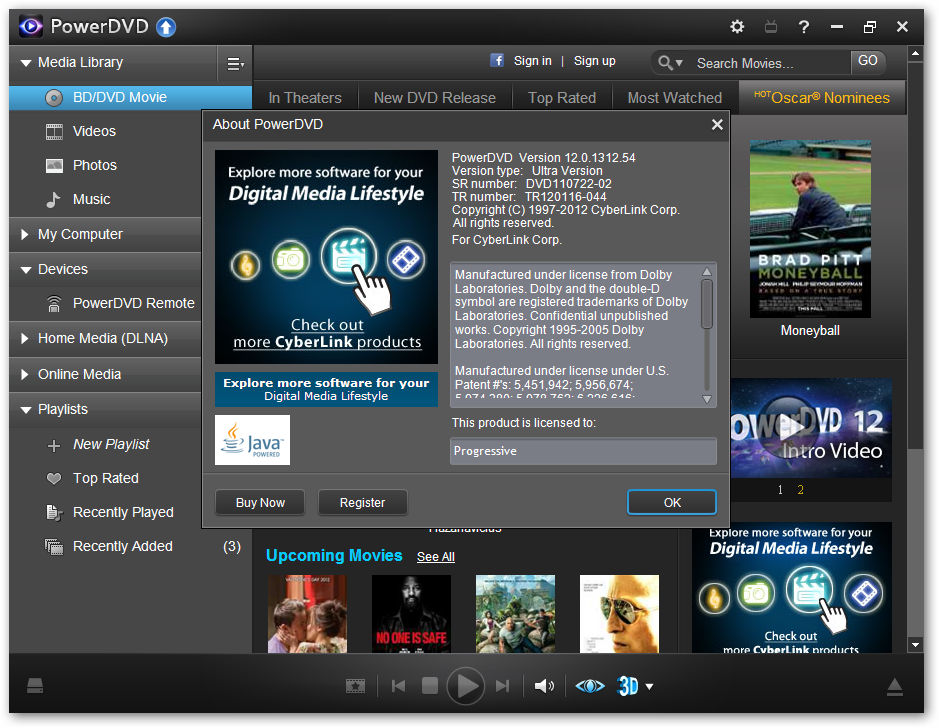Open the settings gear in title bar
939x728 pixels.
tap(737, 26)
